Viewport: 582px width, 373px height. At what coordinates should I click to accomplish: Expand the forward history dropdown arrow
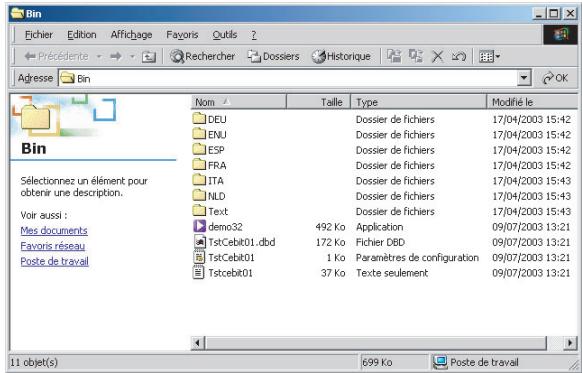[x=133, y=56]
